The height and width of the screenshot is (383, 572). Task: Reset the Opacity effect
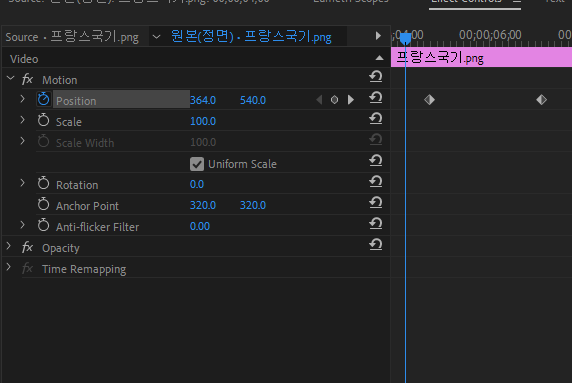pos(375,244)
